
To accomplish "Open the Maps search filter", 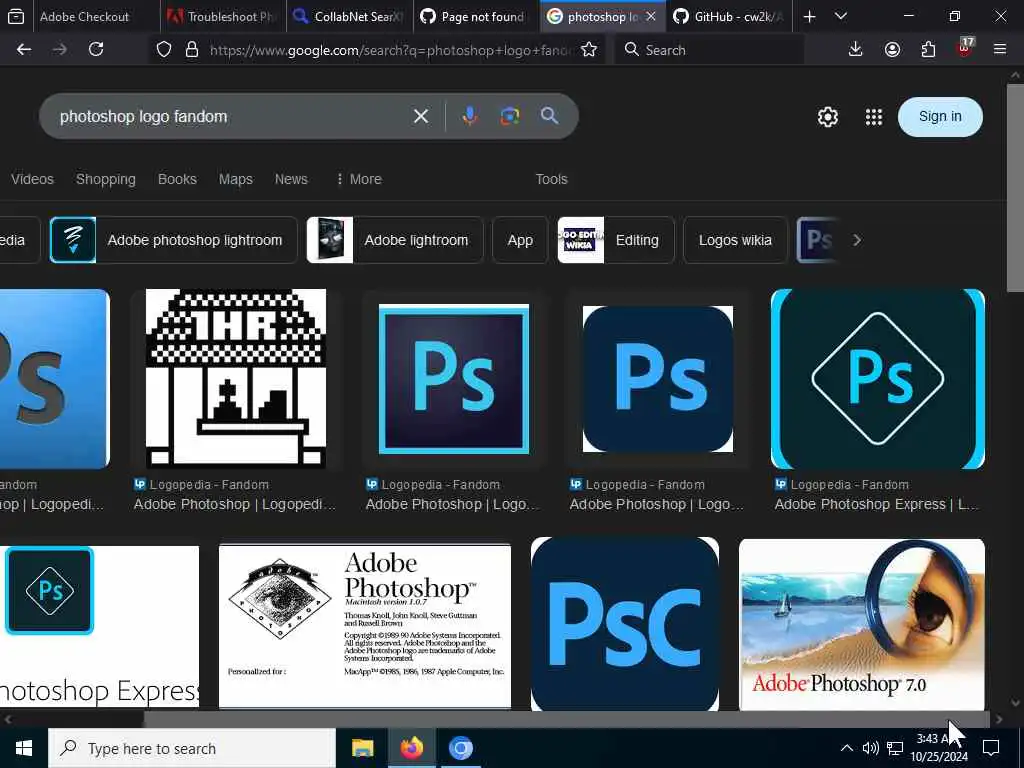I will pos(236,179).
